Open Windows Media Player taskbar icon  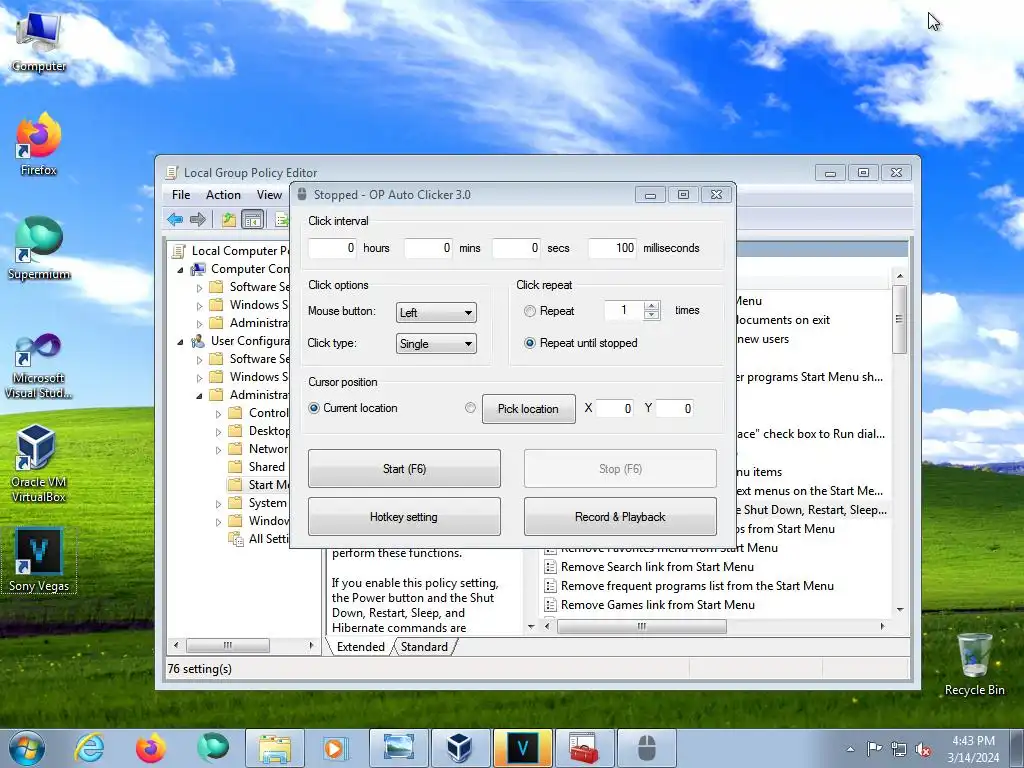pyautogui.click(x=336, y=748)
